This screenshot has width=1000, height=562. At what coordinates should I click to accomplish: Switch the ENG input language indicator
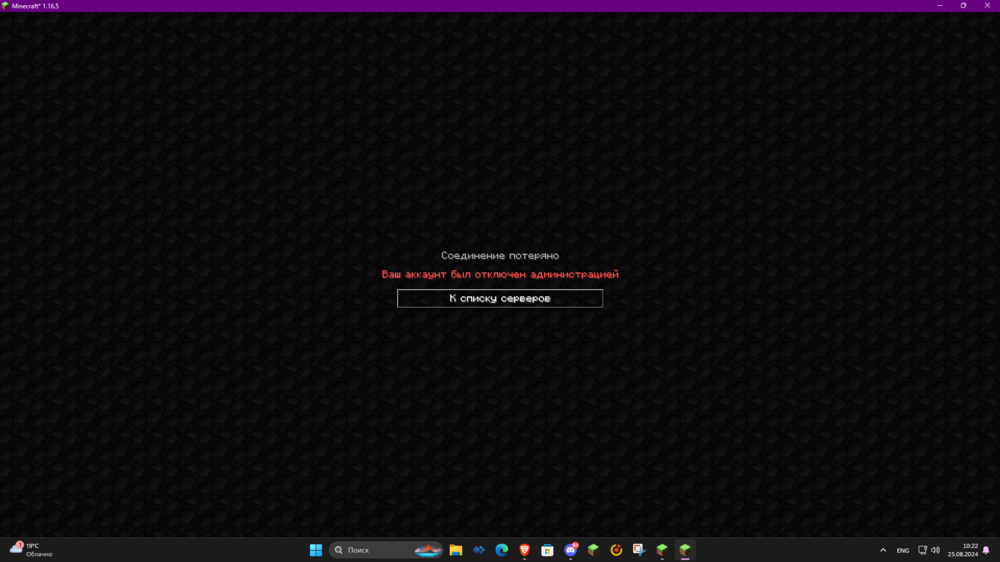(x=902, y=550)
